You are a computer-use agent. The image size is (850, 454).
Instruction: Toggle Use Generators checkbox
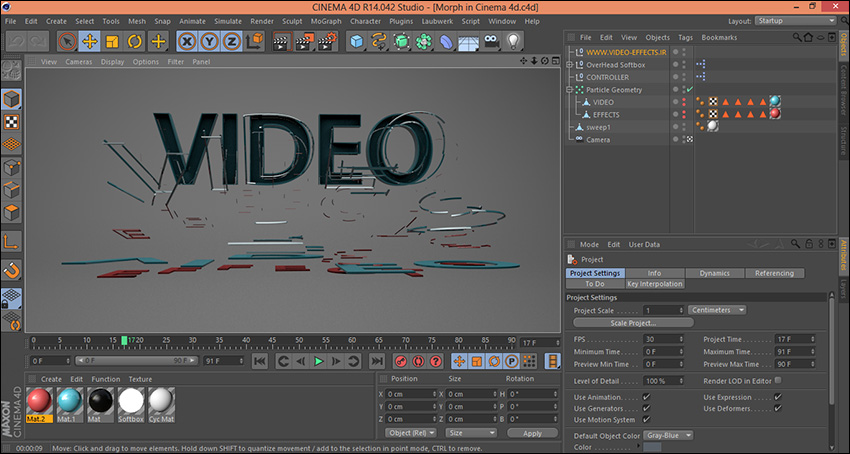[x=646, y=408]
